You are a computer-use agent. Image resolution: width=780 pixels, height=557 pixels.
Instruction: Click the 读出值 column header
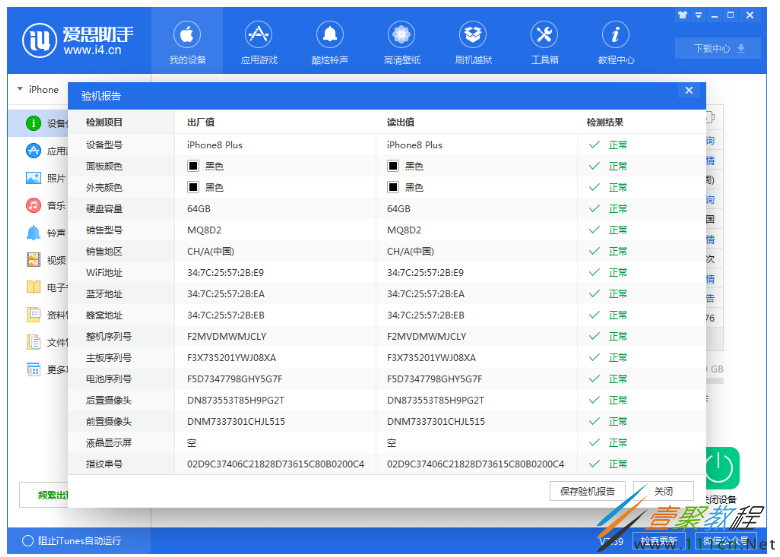pyautogui.click(x=401, y=122)
